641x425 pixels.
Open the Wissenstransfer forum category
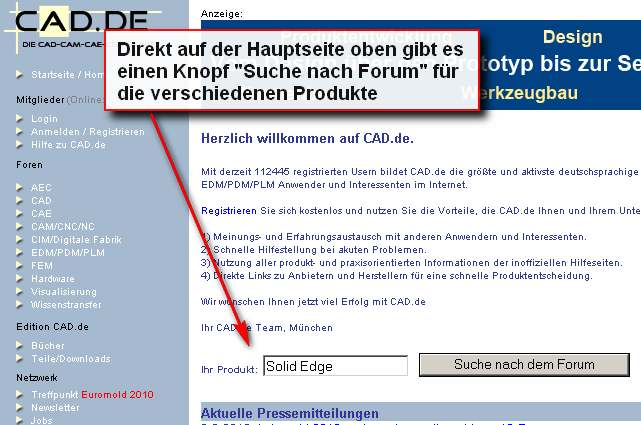66,305
